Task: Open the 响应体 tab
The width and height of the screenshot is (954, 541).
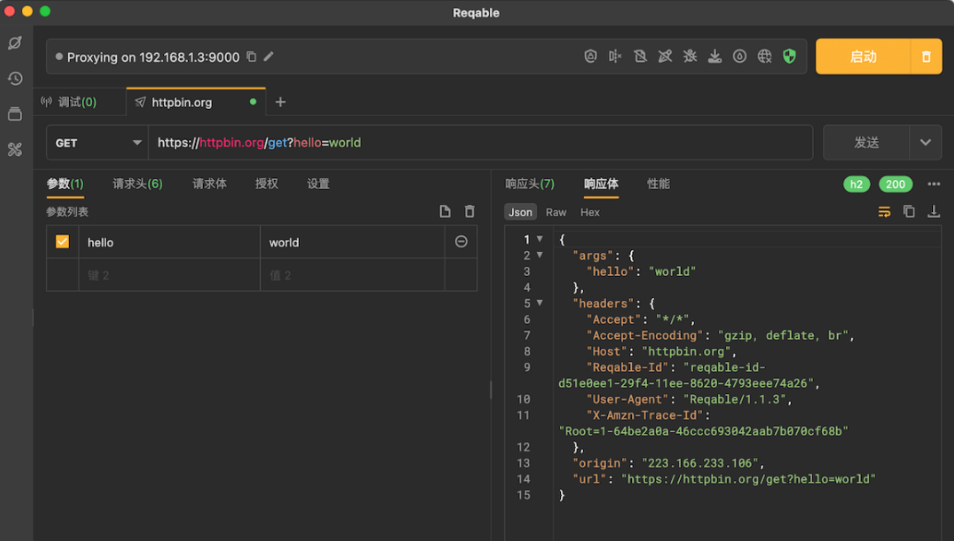Action: [601, 184]
